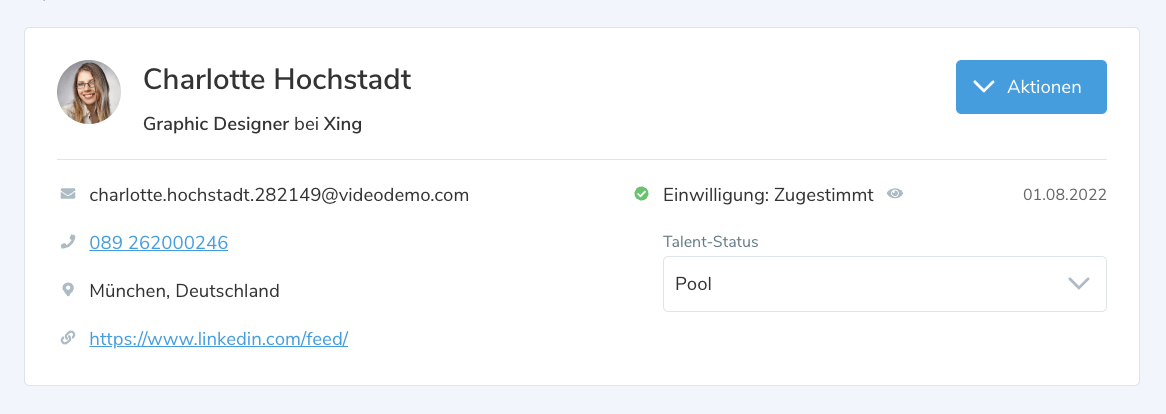Click the Einwilligung: Zugestimmt status text
Image resolution: width=1166 pixels, height=414 pixels.
coord(768,195)
